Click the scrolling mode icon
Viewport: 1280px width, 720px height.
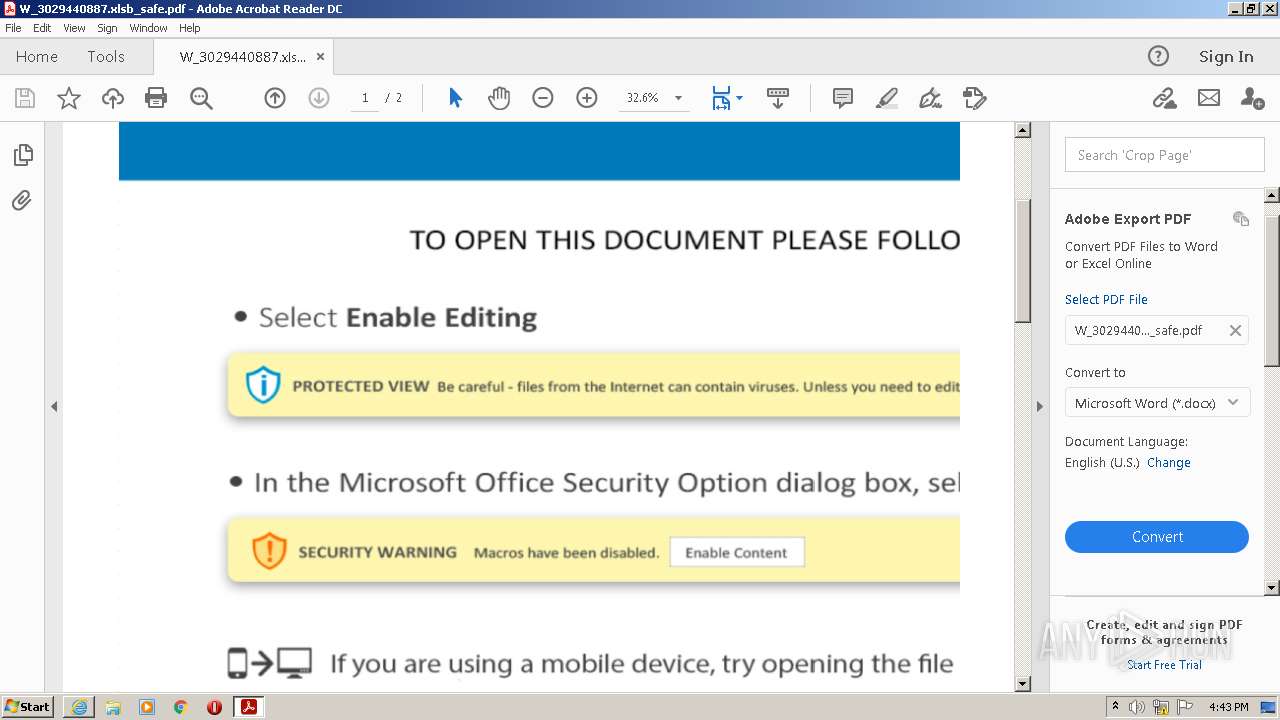(778, 98)
